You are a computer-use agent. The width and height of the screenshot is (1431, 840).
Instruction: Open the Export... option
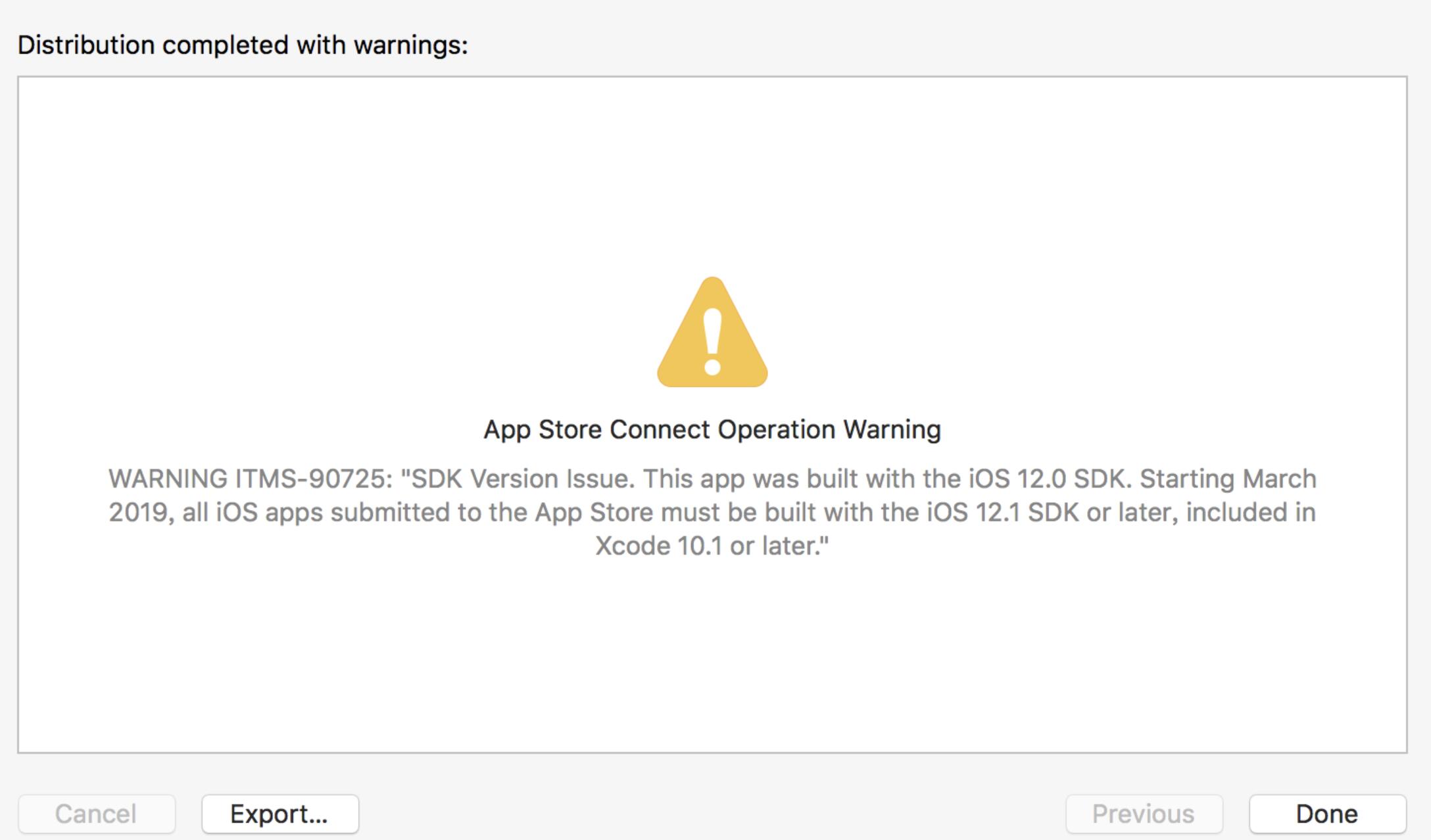click(279, 814)
